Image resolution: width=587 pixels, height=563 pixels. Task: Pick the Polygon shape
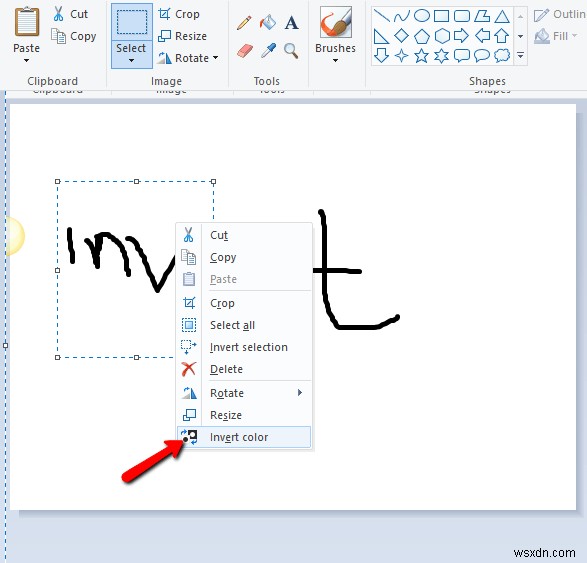pyautogui.click(x=482, y=16)
